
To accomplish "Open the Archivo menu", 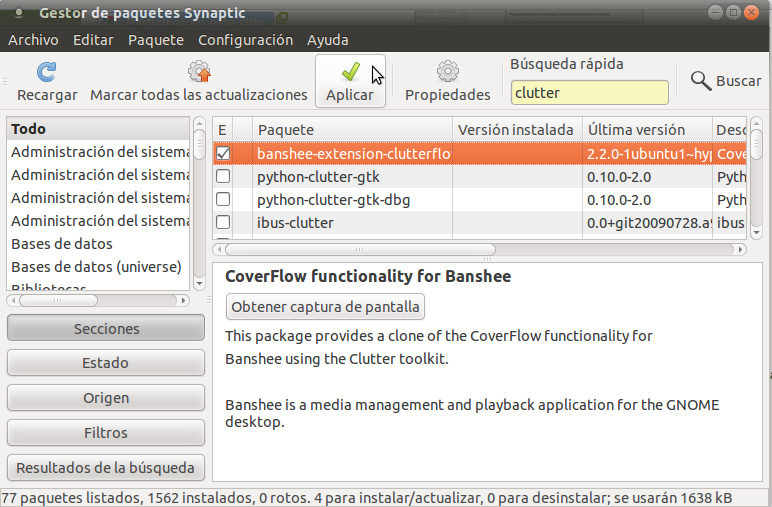I will coord(33,40).
